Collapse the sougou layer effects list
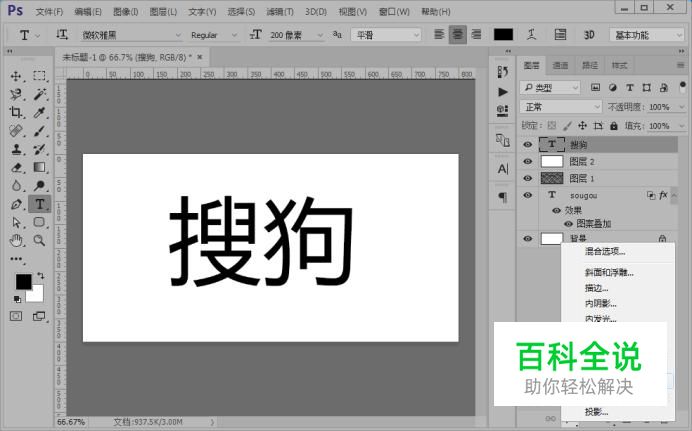 coord(674,195)
